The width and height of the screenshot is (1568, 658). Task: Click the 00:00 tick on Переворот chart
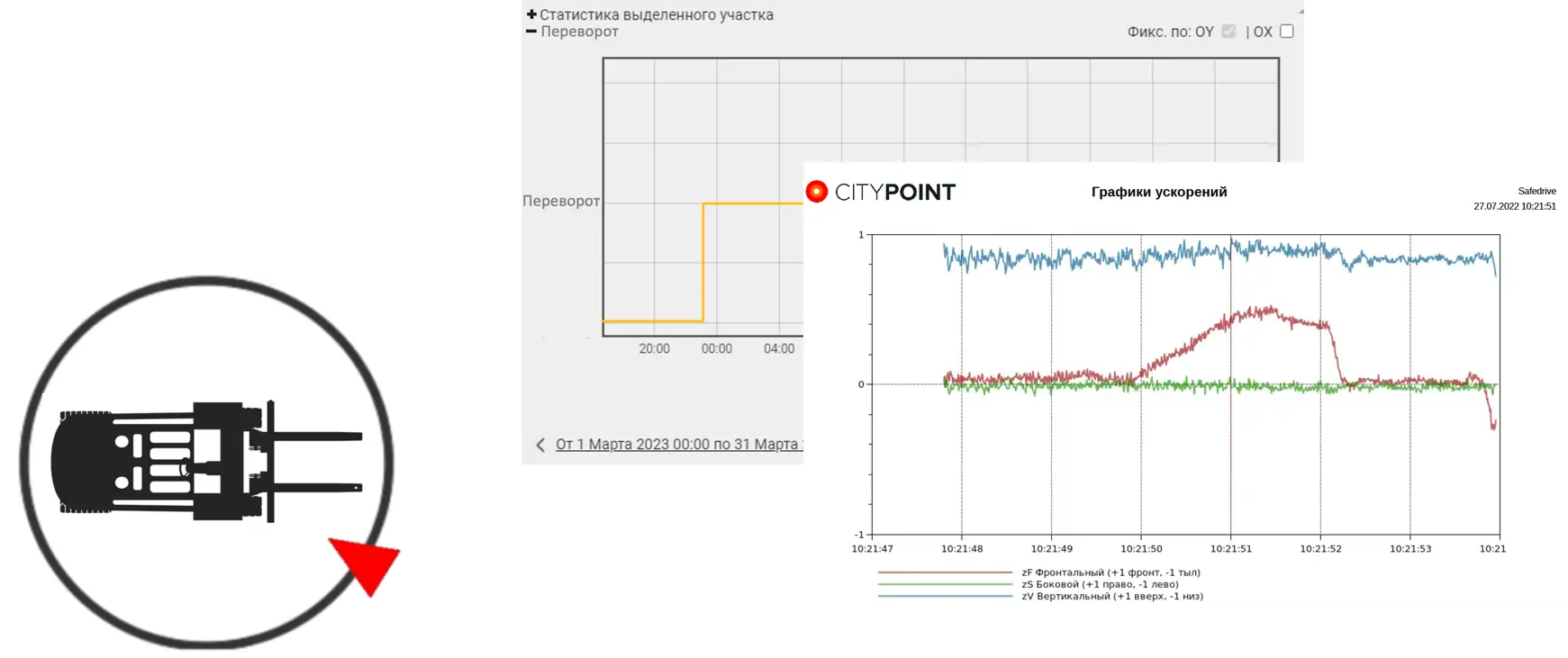point(716,348)
